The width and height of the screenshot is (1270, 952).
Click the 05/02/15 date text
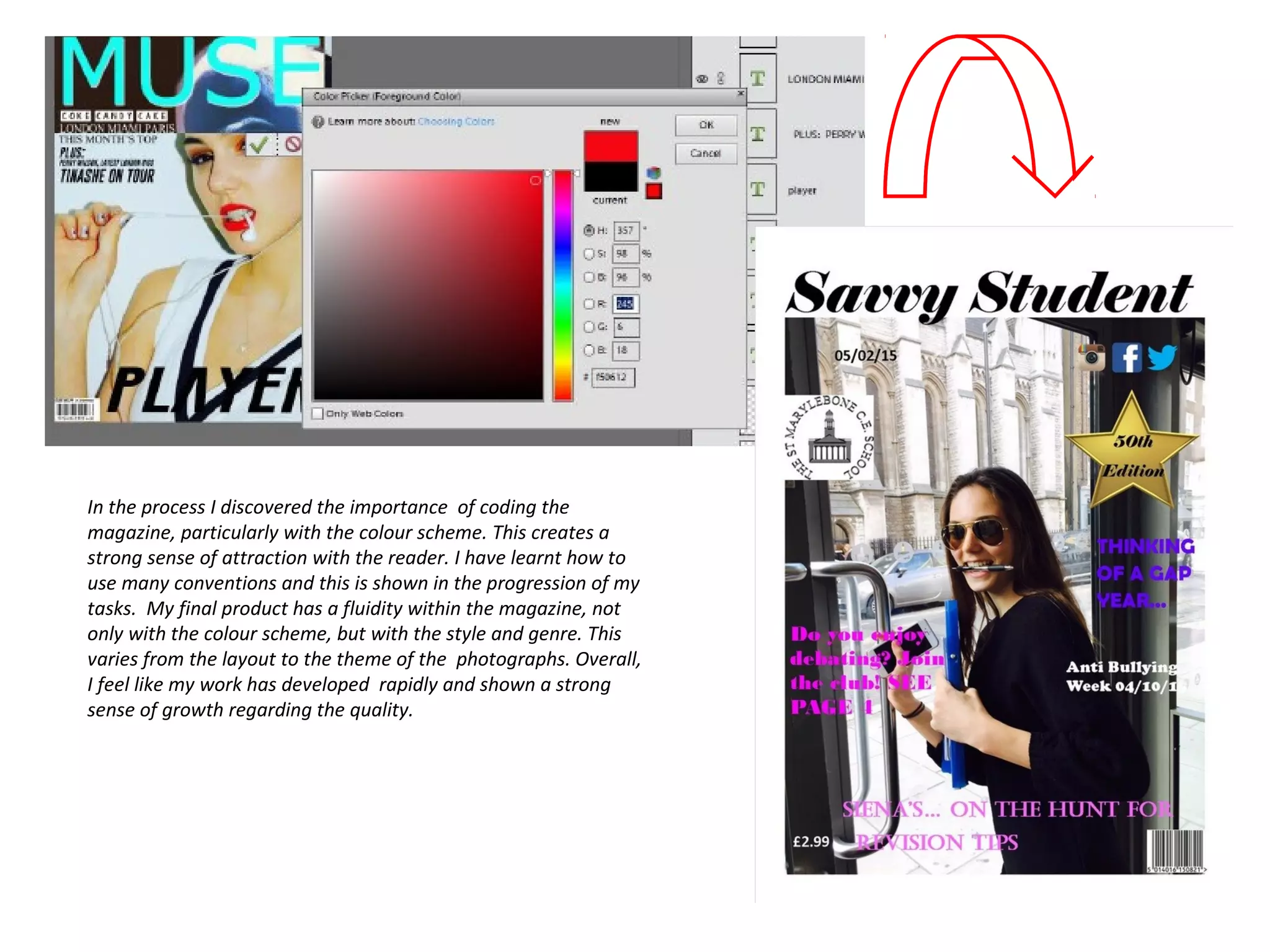pyautogui.click(x=865, y=356)
